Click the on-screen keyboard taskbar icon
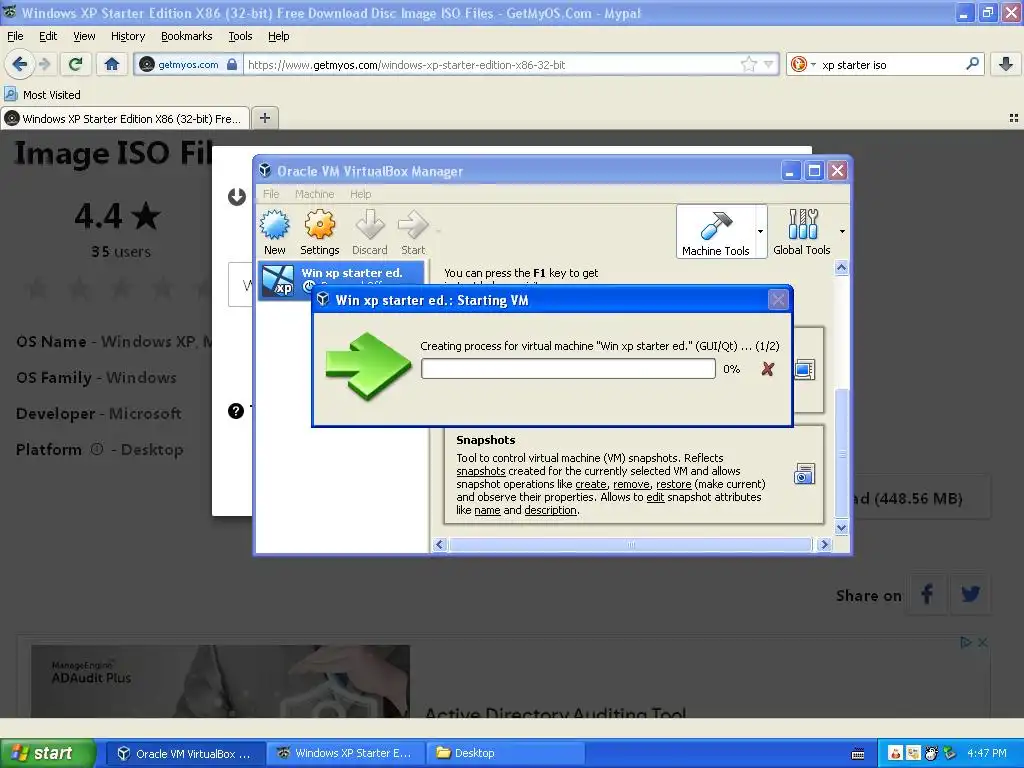1024x768 pixels. coord(858,754)
